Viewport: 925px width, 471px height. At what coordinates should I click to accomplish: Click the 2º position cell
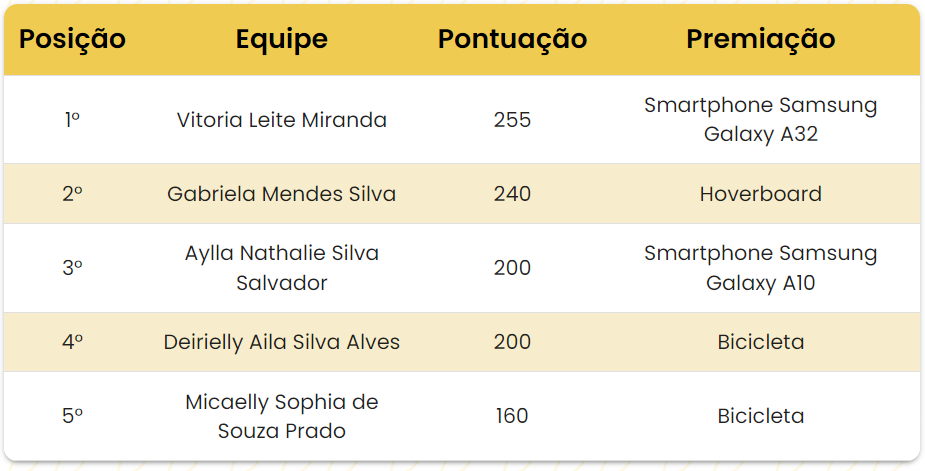72,194
